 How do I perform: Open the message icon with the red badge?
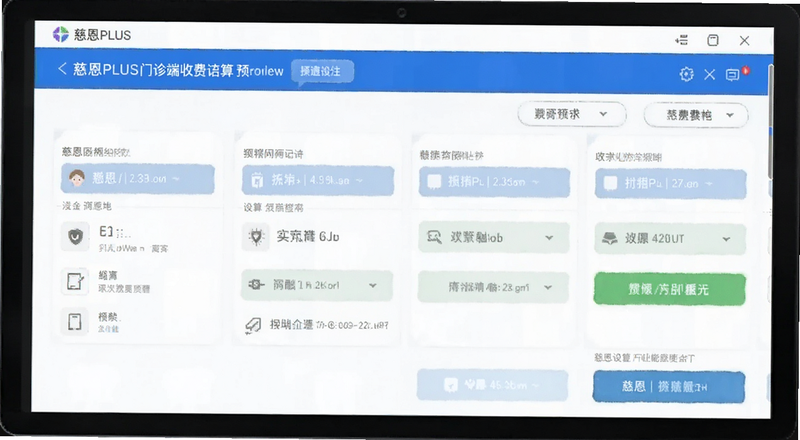pos(733,76)
